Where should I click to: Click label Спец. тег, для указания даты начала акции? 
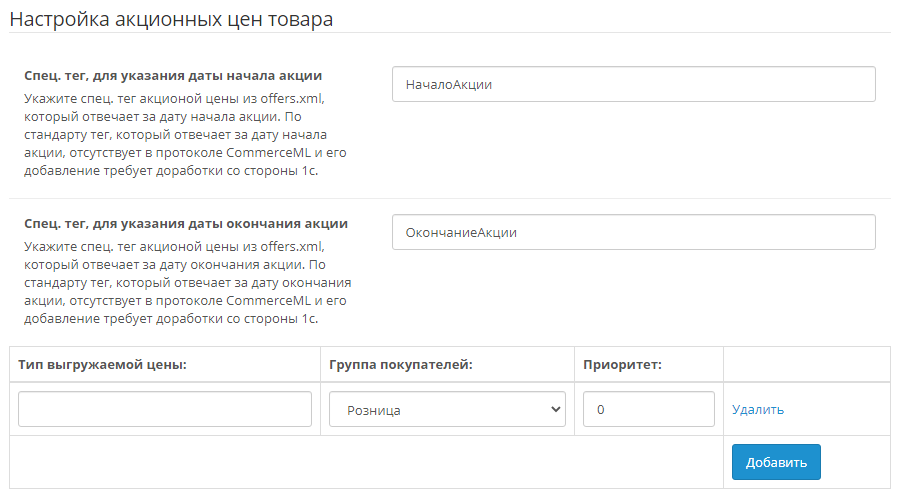[x=173, y=76]
